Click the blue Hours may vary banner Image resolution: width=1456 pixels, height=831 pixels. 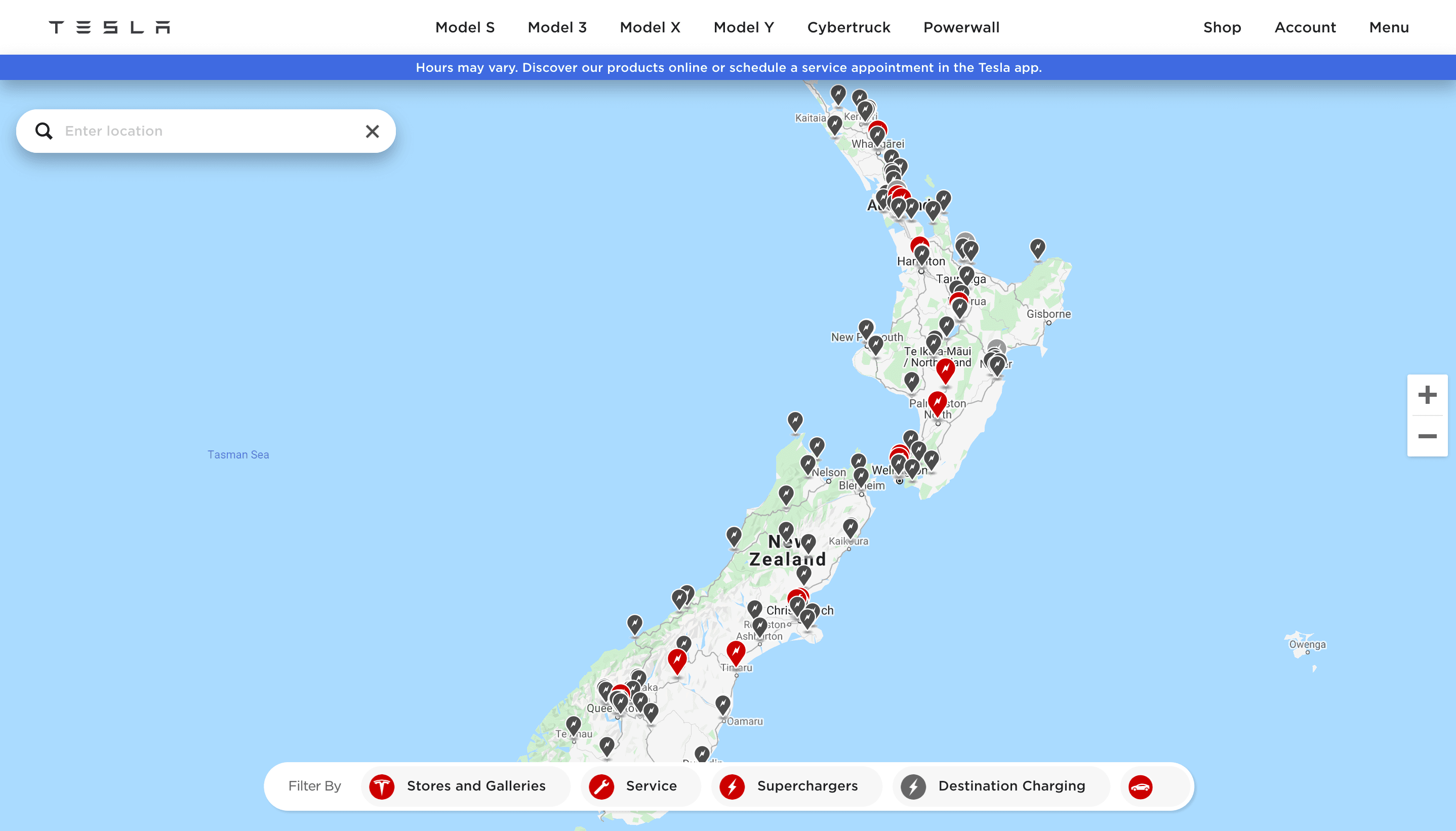(x=729, y=67)
